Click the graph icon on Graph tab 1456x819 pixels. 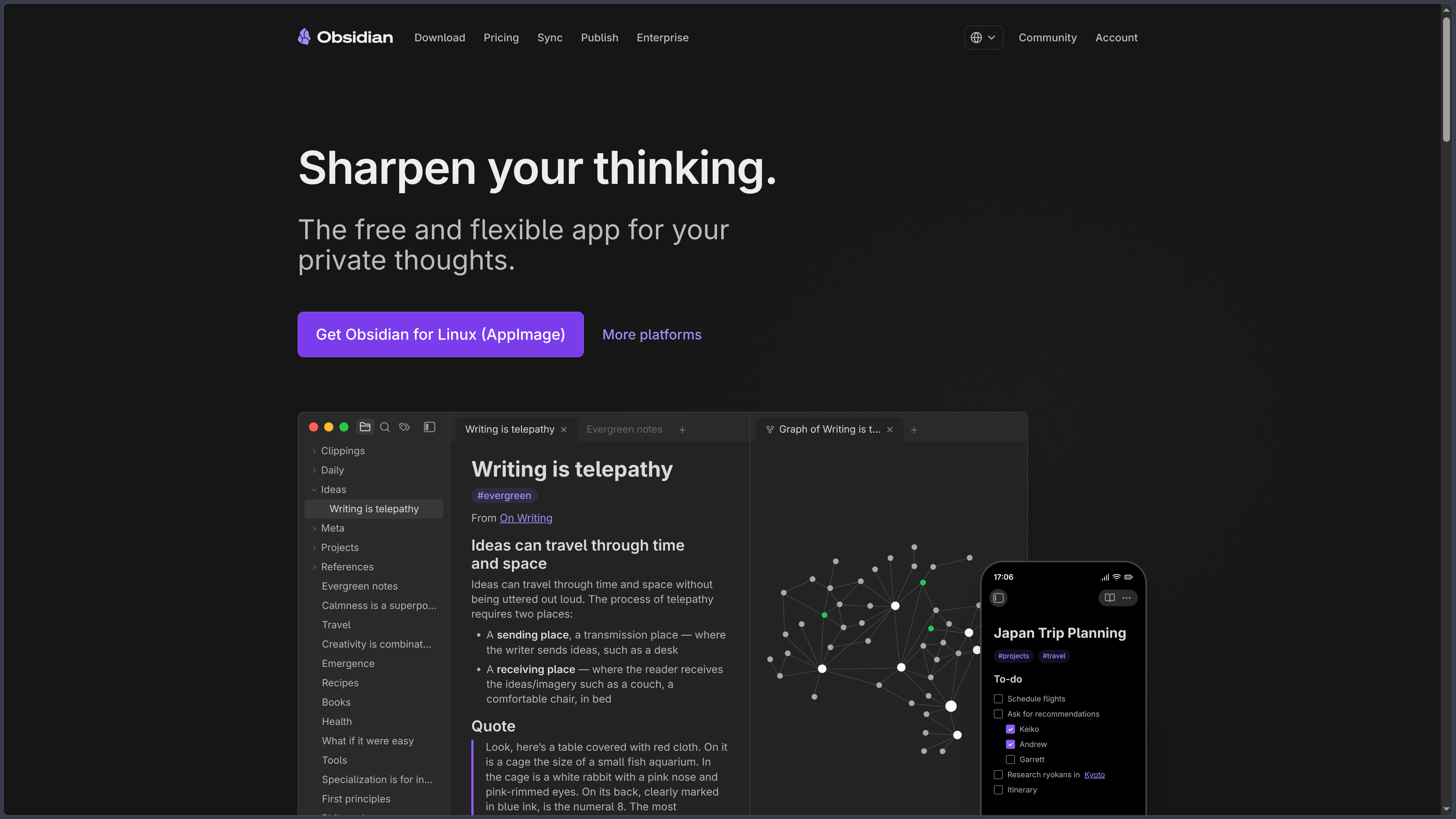[x=769, y=430]
